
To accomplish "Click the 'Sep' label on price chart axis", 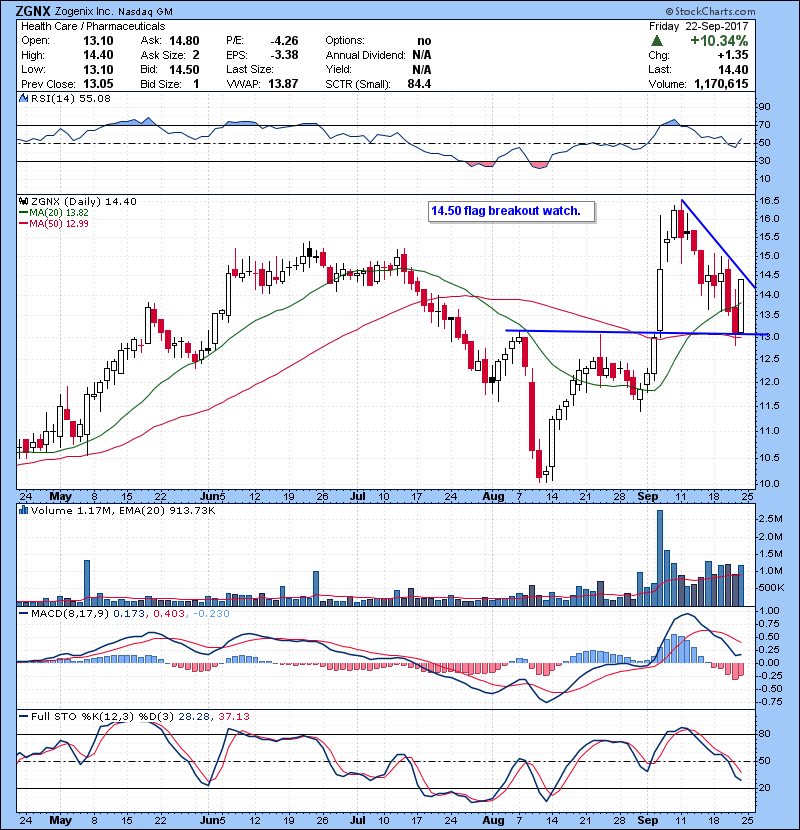I will (x=648, y=497).
